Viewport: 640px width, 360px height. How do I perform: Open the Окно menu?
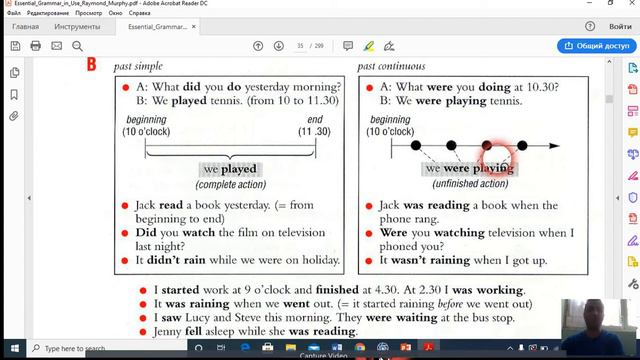(x=115, y=13)
